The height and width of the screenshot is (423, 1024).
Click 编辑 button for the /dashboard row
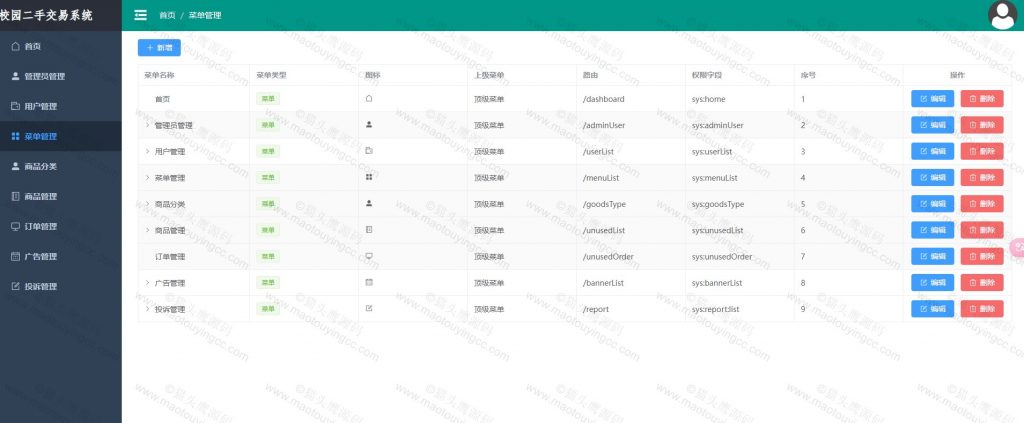[x=932, y=99]
